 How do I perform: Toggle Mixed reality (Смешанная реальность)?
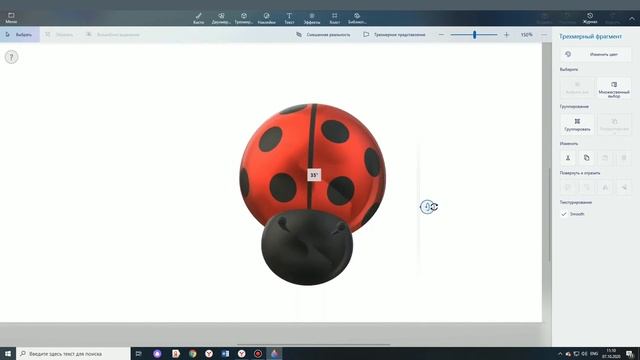[x=323, y=35]
